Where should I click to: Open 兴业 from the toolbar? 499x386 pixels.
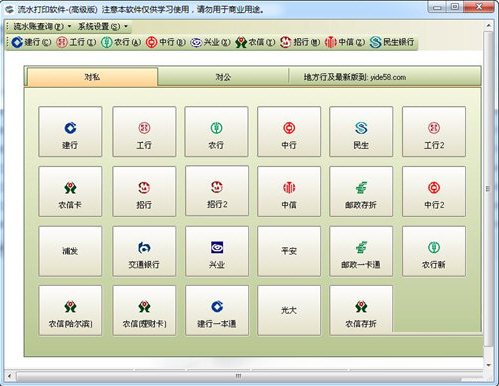[x=210, y=42]
